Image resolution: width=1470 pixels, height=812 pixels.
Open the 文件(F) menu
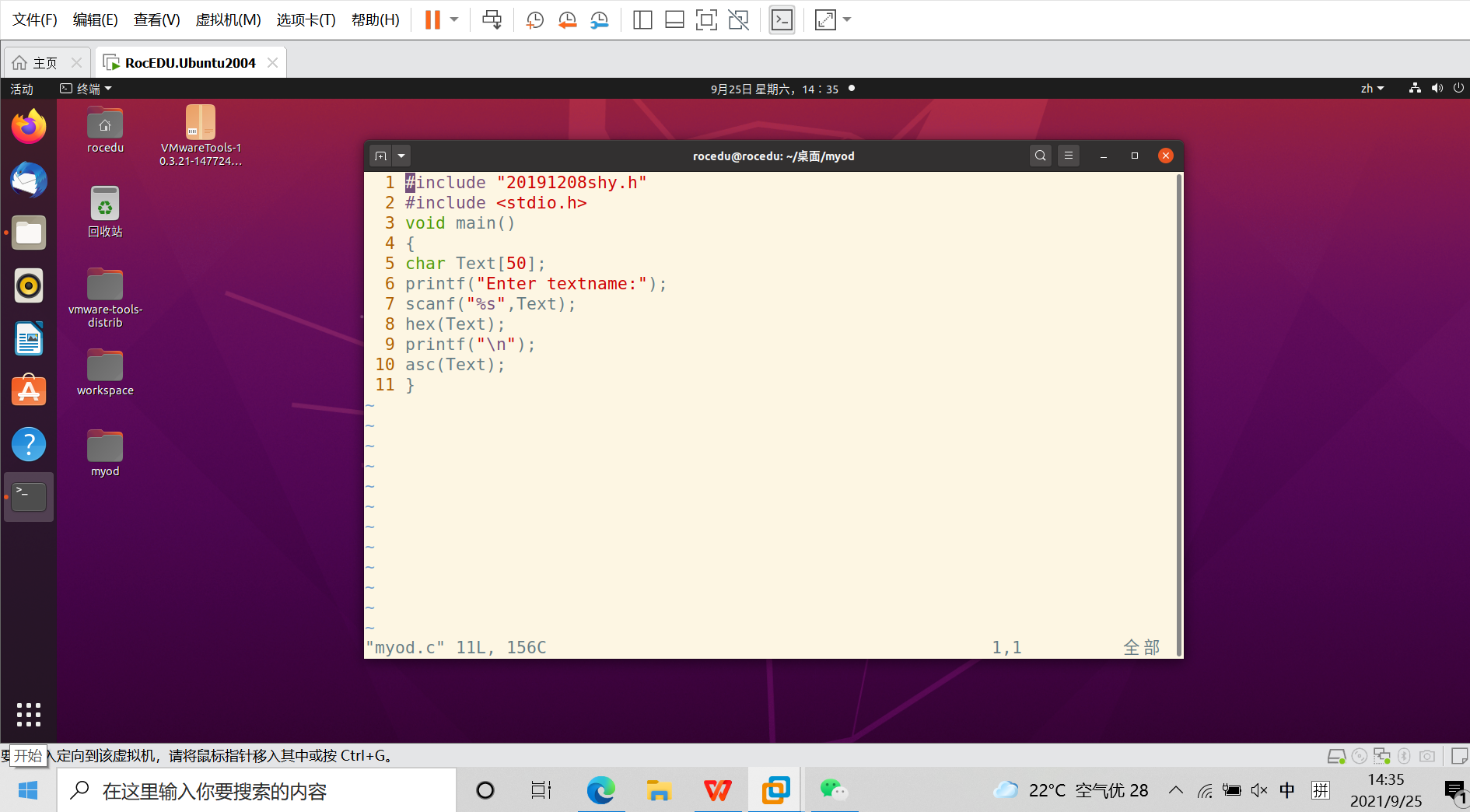click(x=35, y=19)
